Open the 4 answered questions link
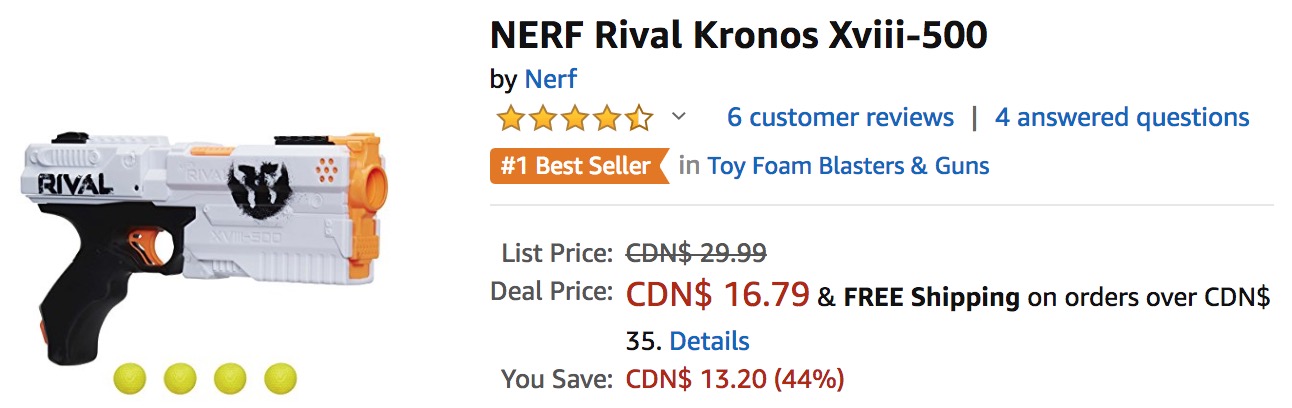1292x408 pixels. point(1122,118)
